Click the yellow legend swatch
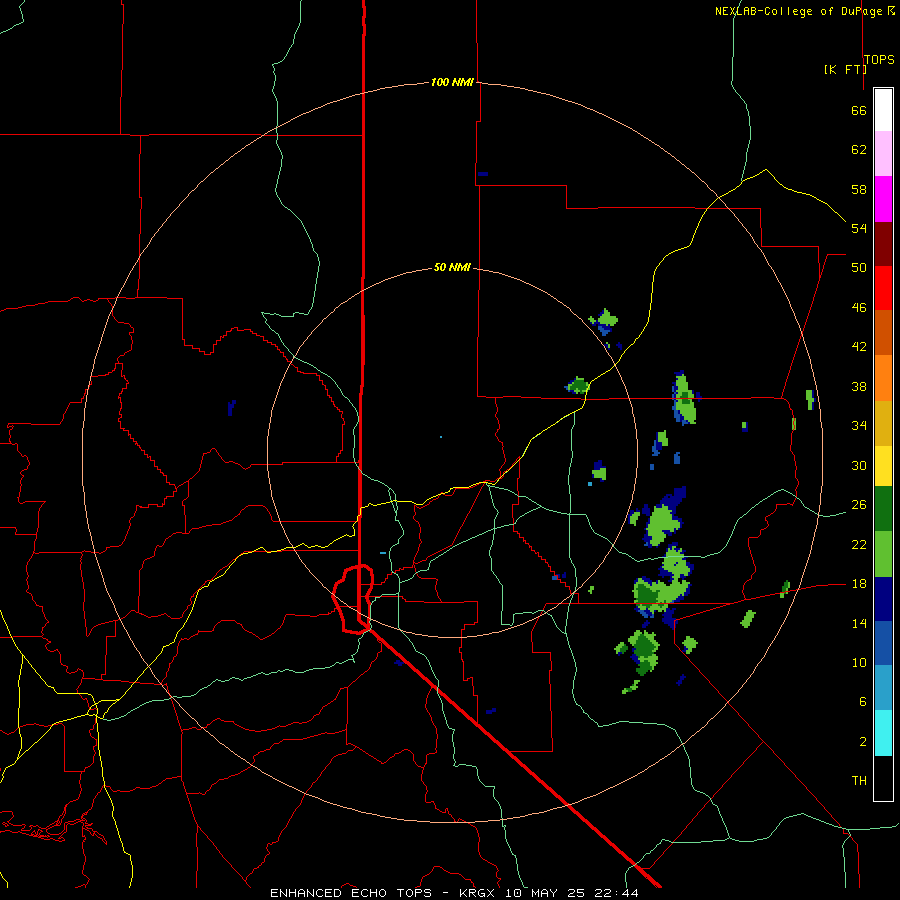The image size is (900, 900). pyautogui.click(x=883, y=465)
